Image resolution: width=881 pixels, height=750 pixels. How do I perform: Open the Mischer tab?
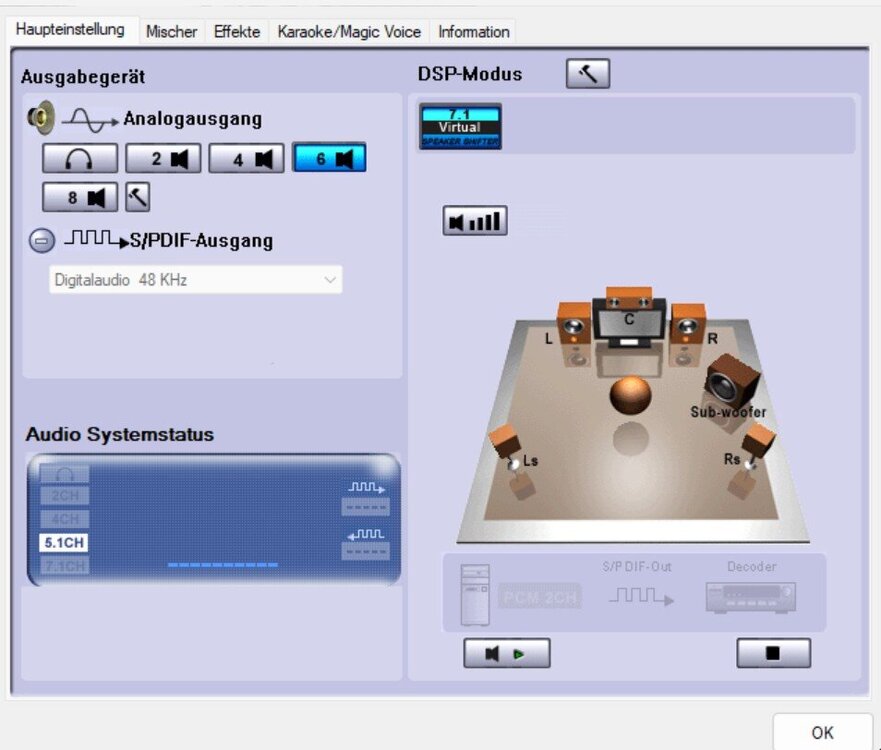pyautogui.click(x=171, y=32)
